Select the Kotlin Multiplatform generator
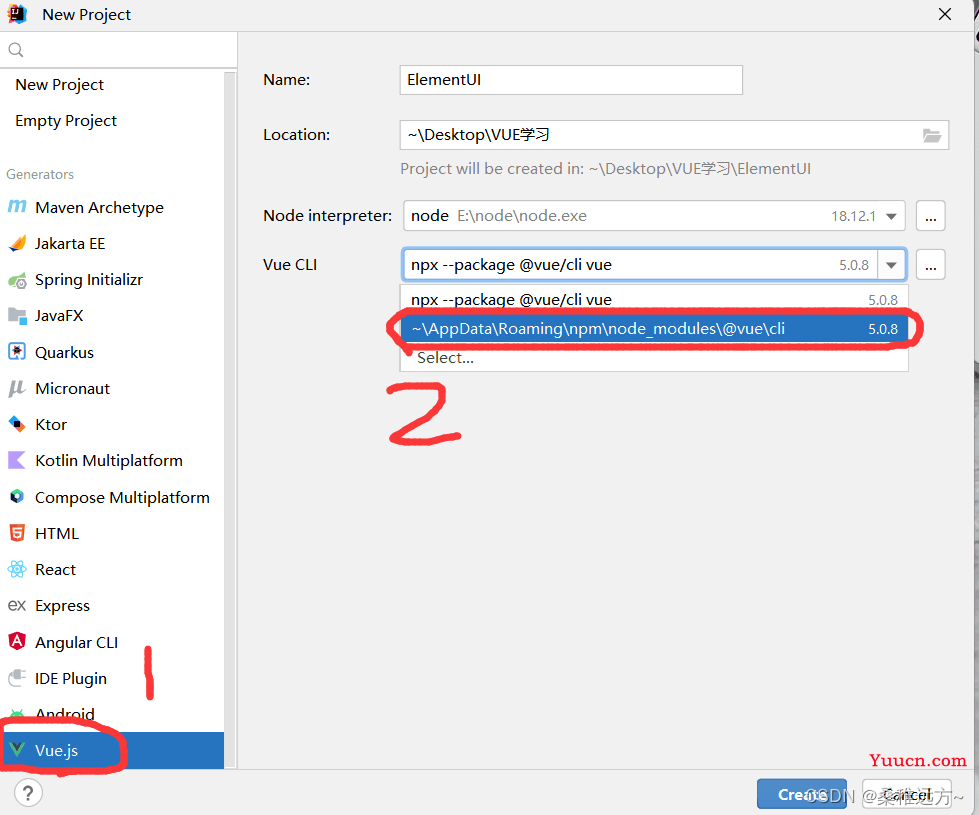Viewport: 979px width, 815px height. (112, 461)
